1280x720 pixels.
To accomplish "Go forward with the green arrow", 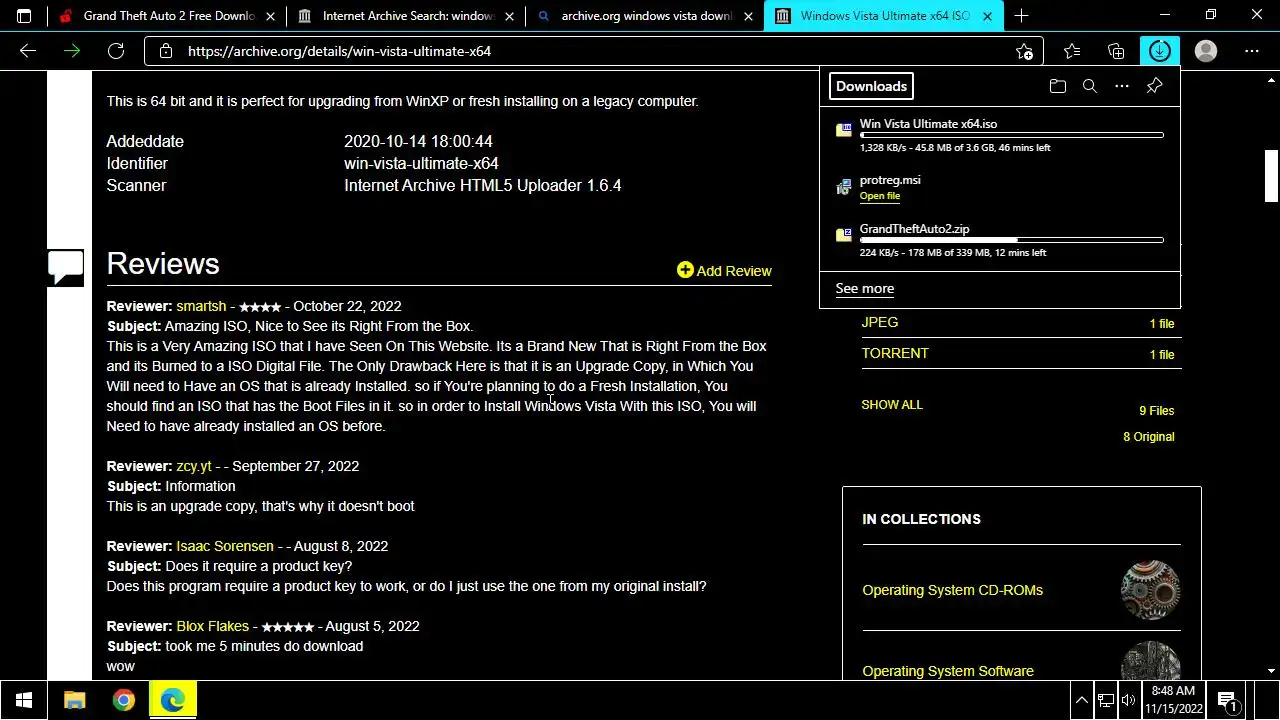I will (x=72, y=51).
